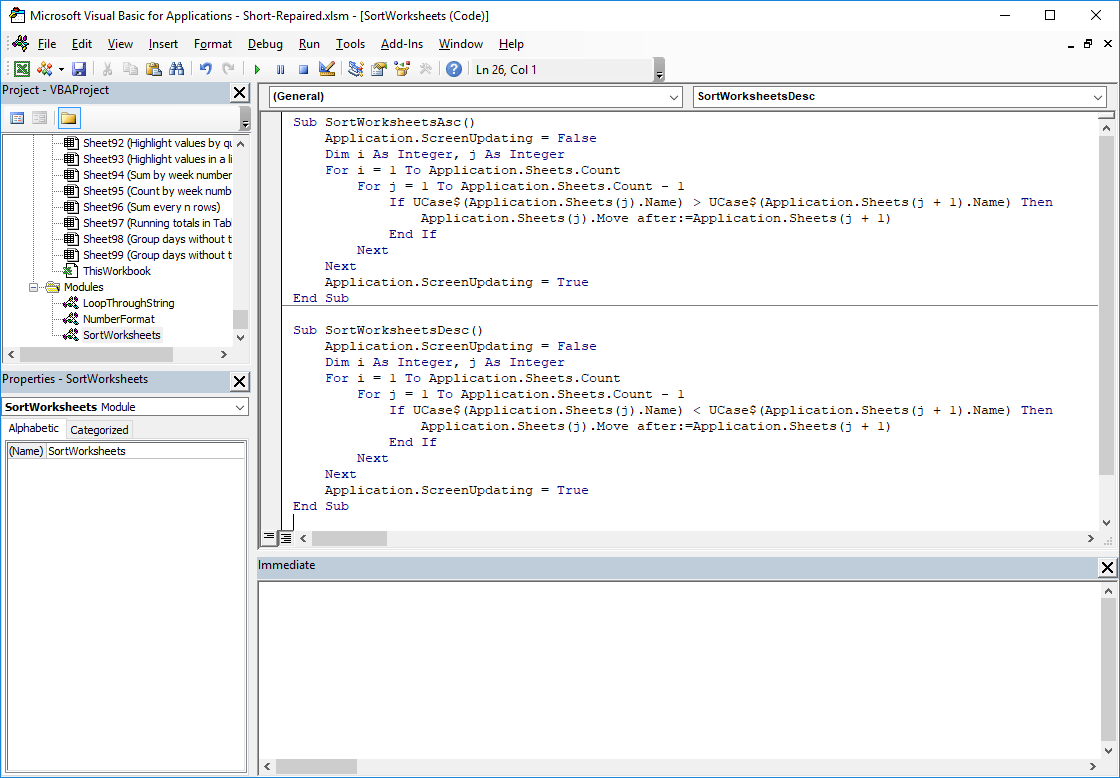Click the Toolbox toolbar icon
The image size is (1120, 778).
[425, 69]
